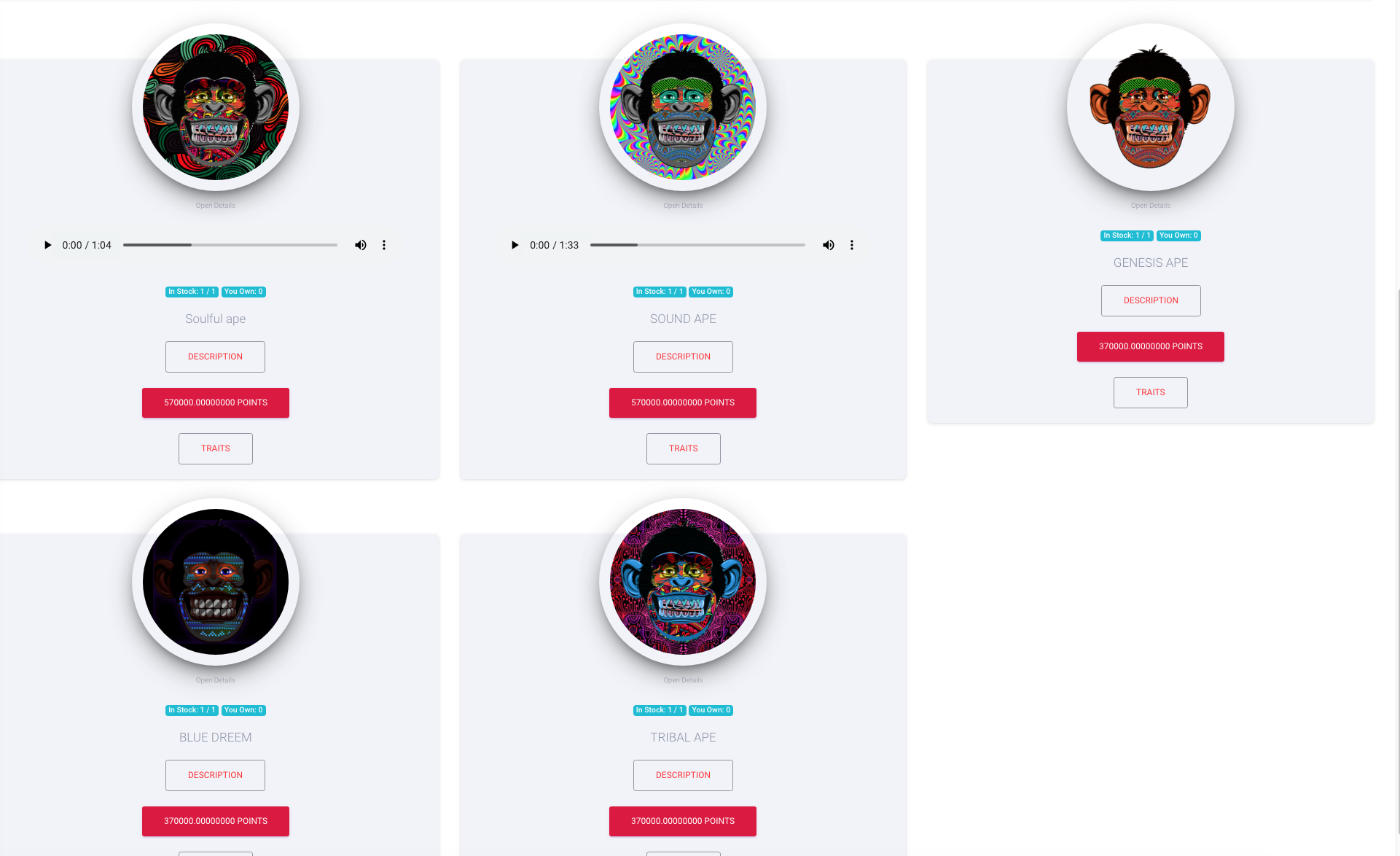Image resolution: width=1400 pixels, height=856 pixels.
Task: Buy Soulful ape for 570000 points
Action: pyautogui.click(x=216, y=402)
